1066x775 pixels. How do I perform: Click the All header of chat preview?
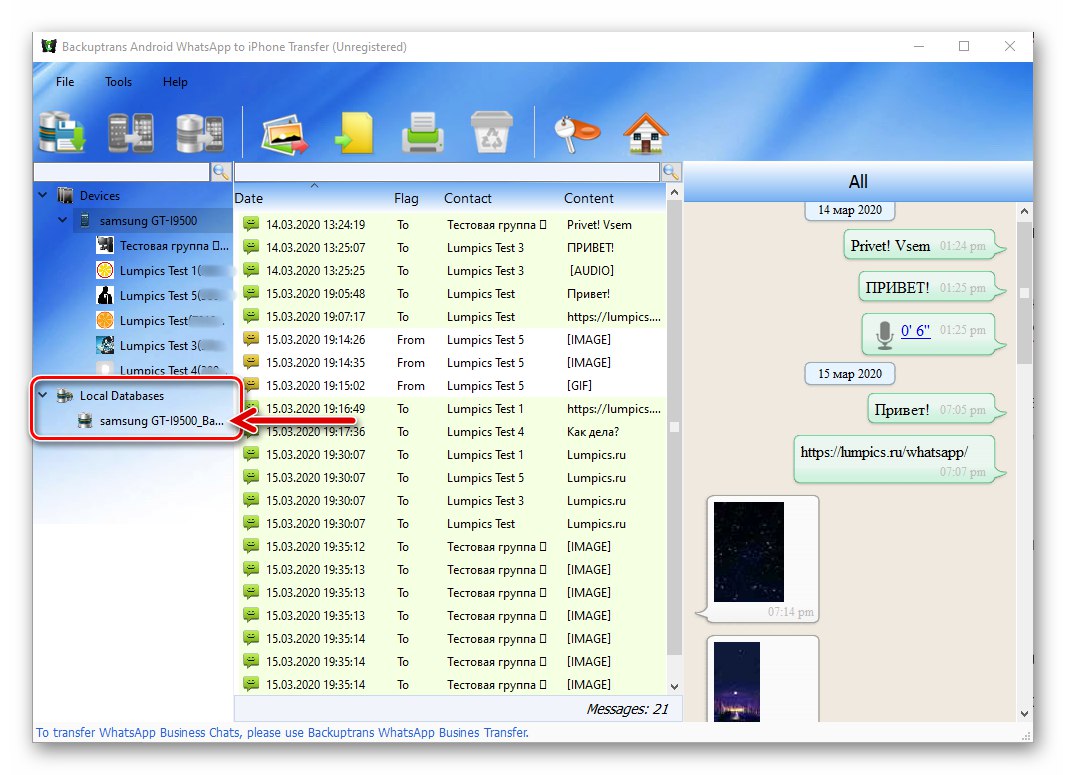858,182
